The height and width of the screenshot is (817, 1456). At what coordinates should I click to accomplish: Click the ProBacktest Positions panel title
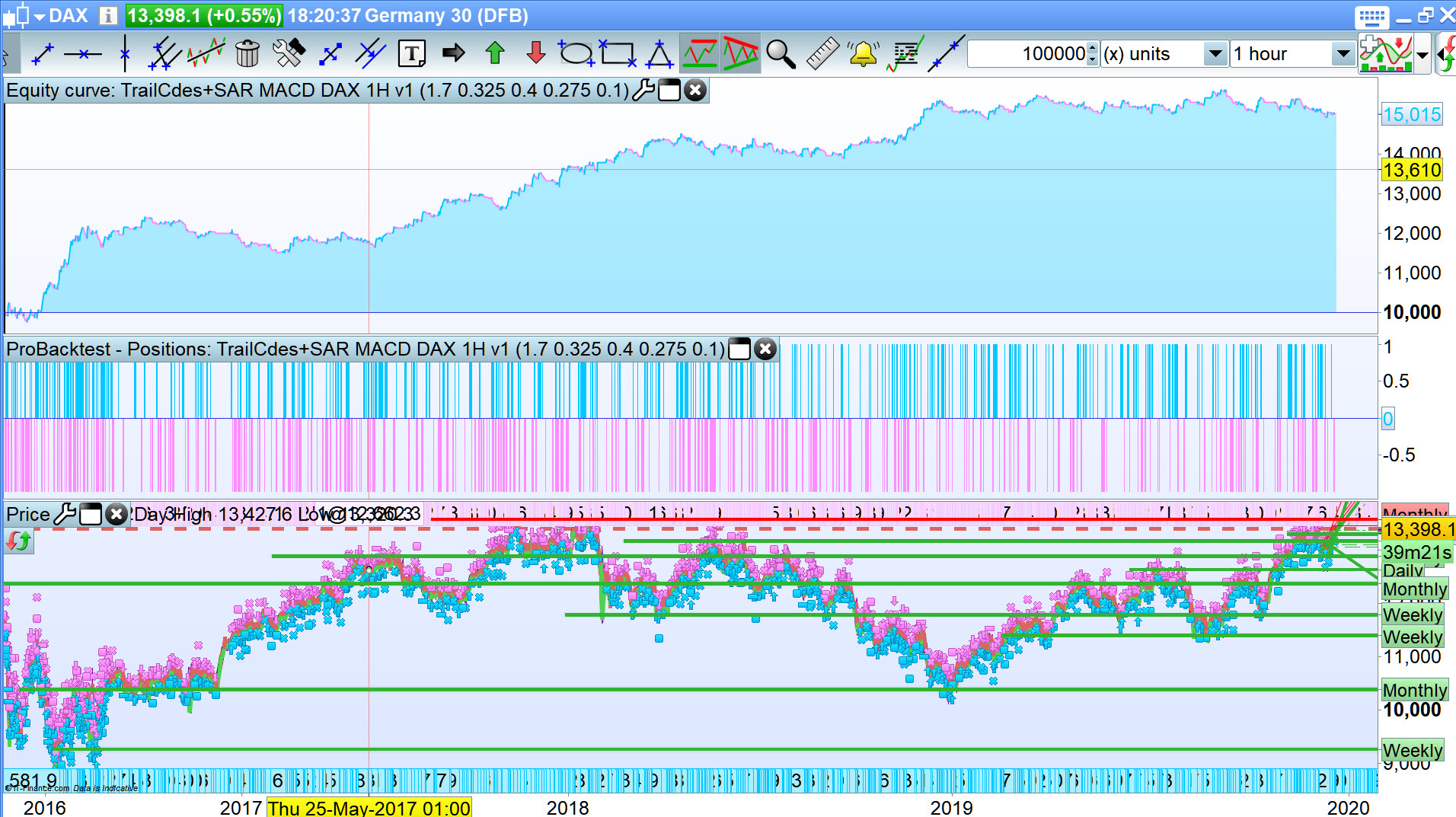(x=366, y=349)
